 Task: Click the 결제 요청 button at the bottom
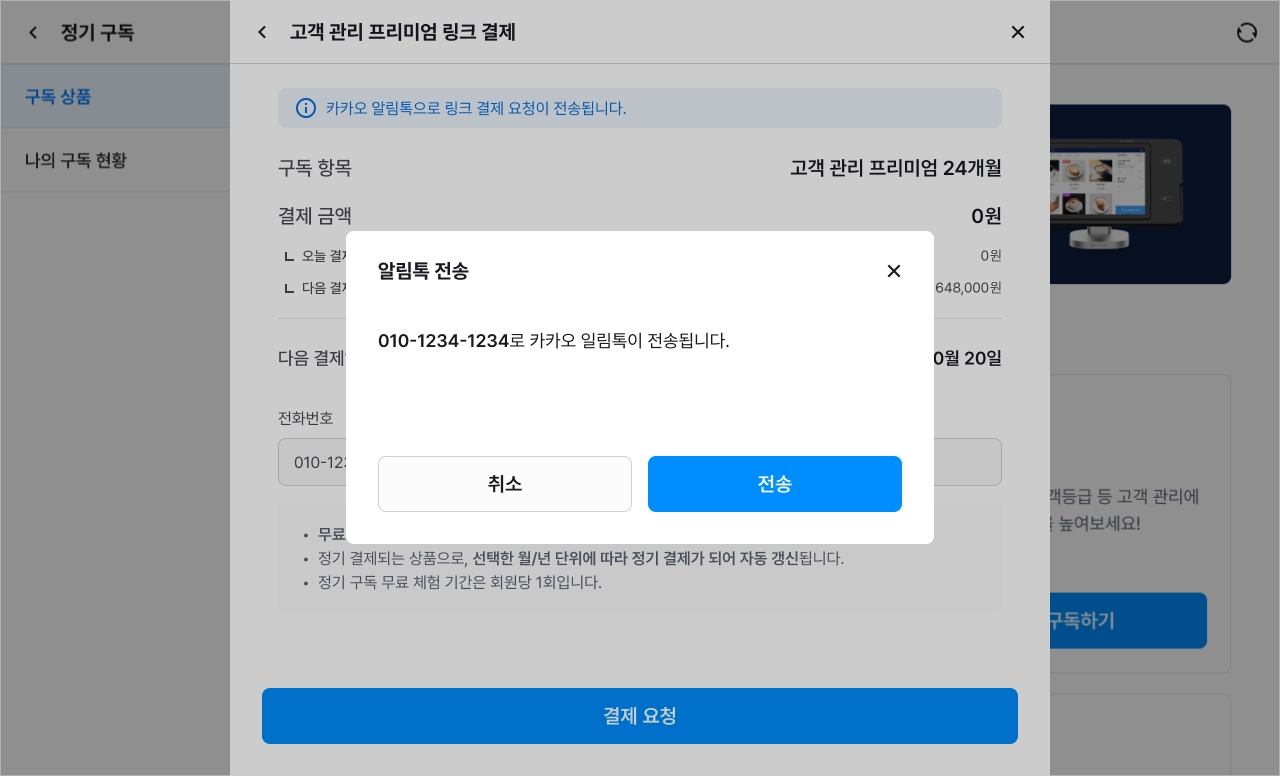pos(640,716)
